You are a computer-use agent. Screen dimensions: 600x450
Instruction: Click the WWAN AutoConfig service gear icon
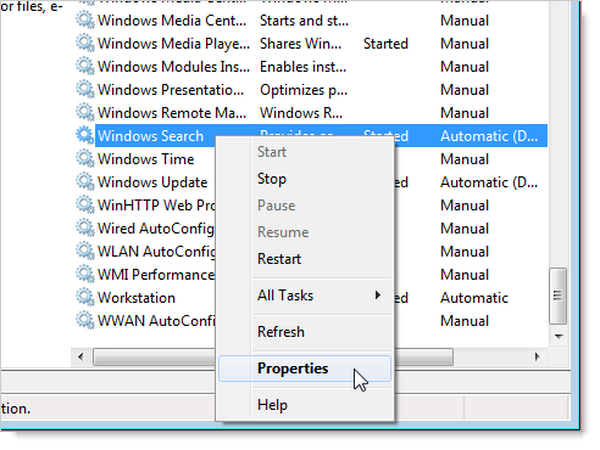pos(84,321)
